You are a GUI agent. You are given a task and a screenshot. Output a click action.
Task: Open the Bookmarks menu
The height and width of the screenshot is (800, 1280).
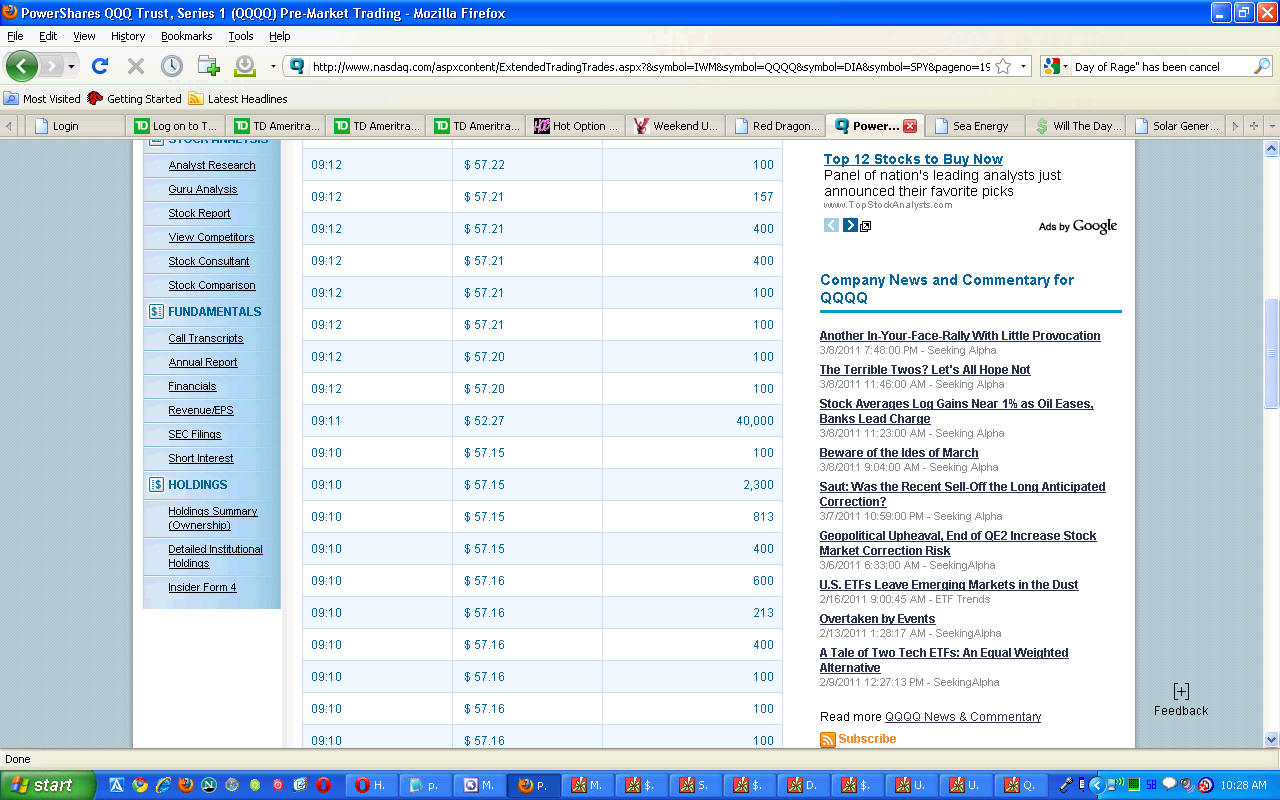point(187,36)
